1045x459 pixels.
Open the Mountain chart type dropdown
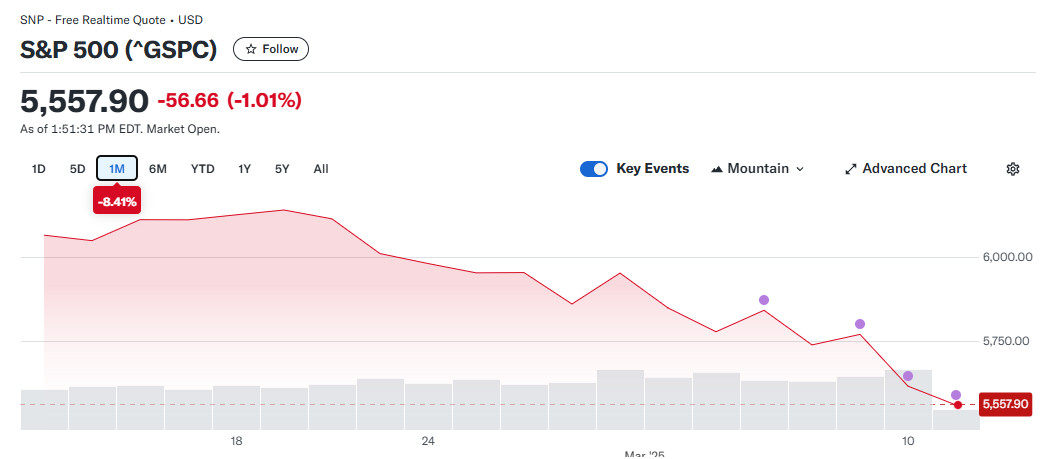point(757,169)
